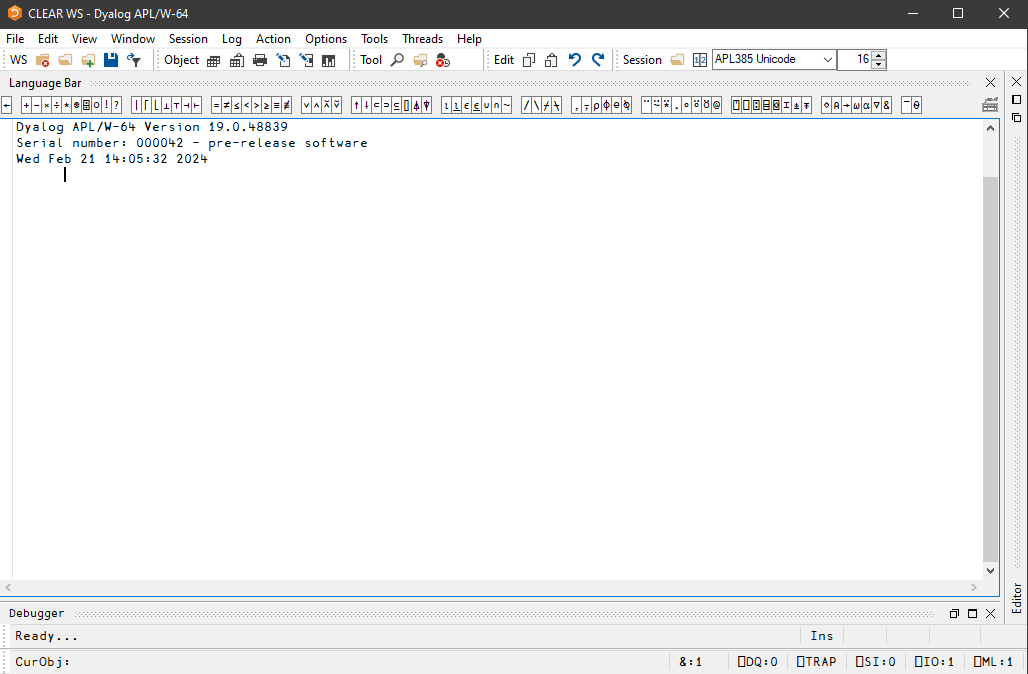The height and width of the screenshot is (674, 1028).
Task: Undo the last session edit
Action: pos(574,59)
